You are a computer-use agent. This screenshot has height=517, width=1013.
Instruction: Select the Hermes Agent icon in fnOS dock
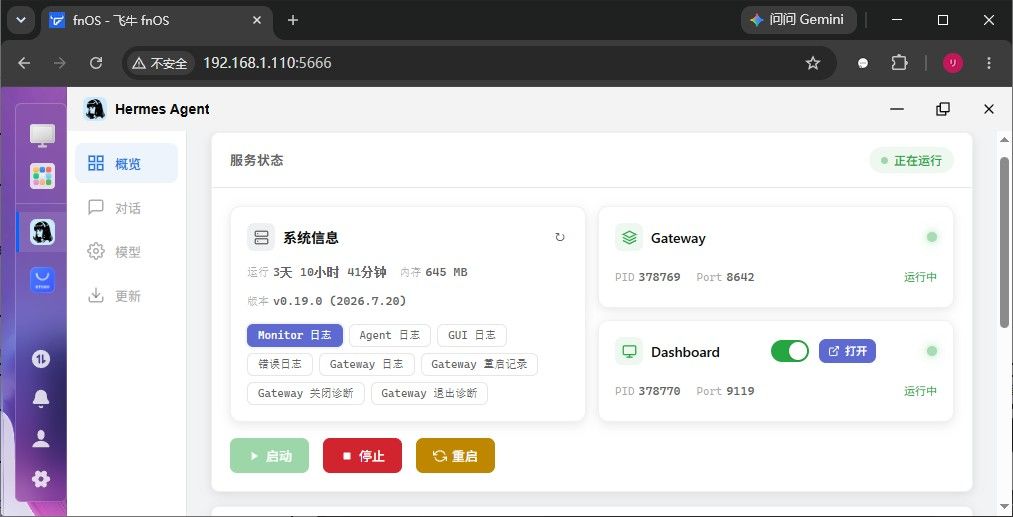pyautogui.click(x=42, y=232)
